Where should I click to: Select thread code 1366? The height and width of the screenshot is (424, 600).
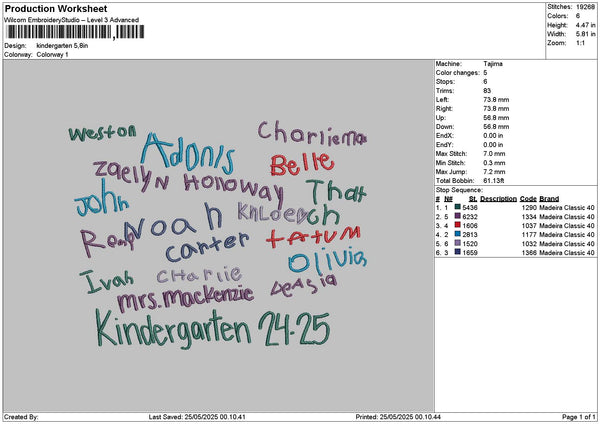coord(529,253)
